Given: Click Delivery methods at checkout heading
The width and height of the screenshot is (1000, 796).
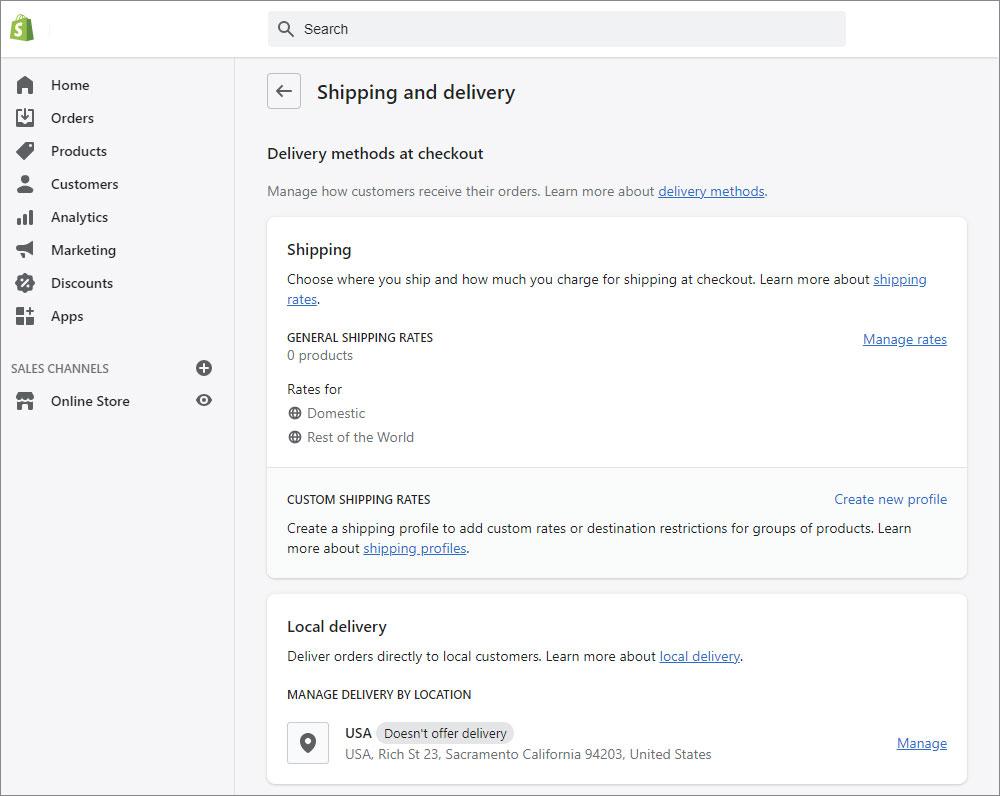Looking at the screenshot, I should tap(375, 154).
